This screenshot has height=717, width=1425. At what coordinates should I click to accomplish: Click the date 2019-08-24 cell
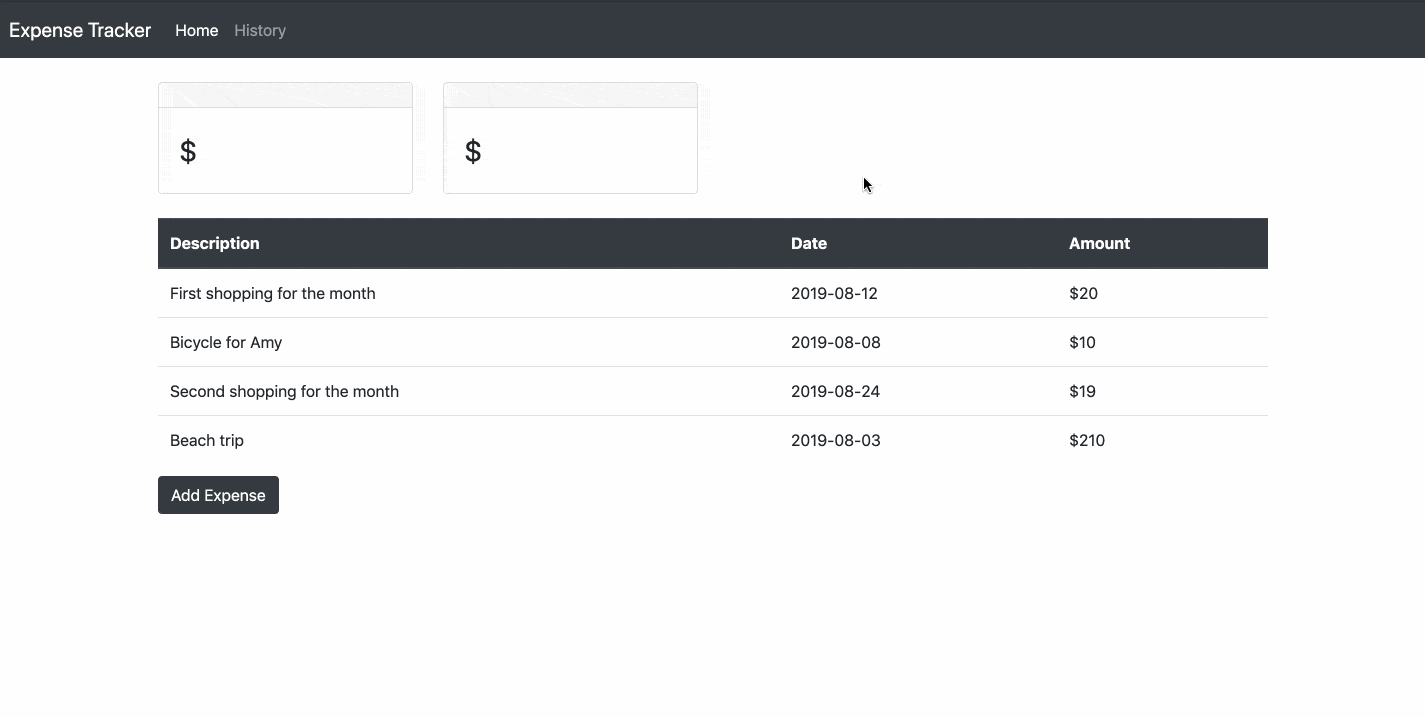835,391
